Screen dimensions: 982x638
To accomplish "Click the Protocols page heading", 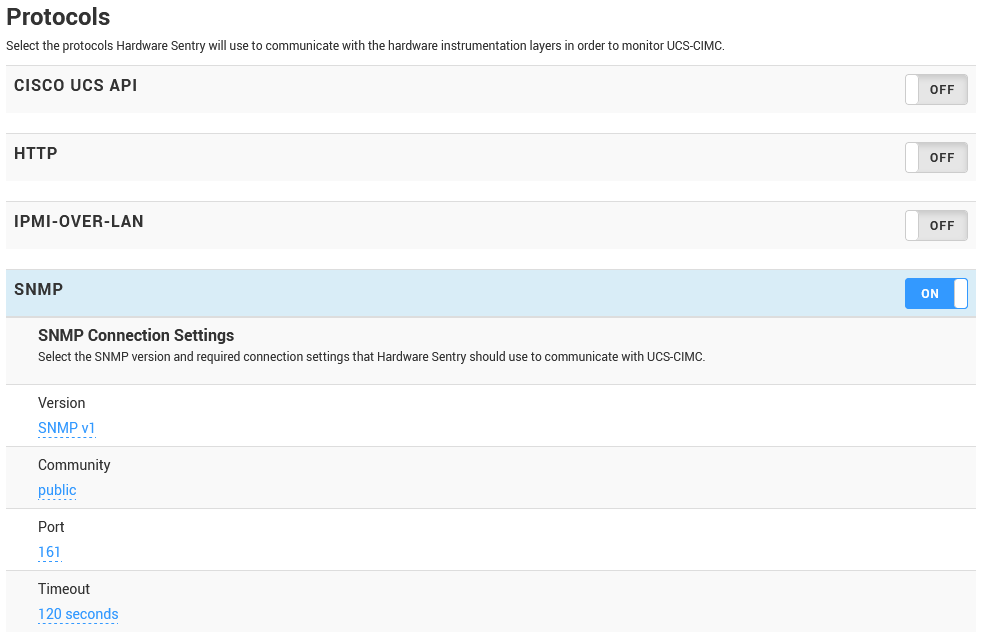I will point(58,17).
